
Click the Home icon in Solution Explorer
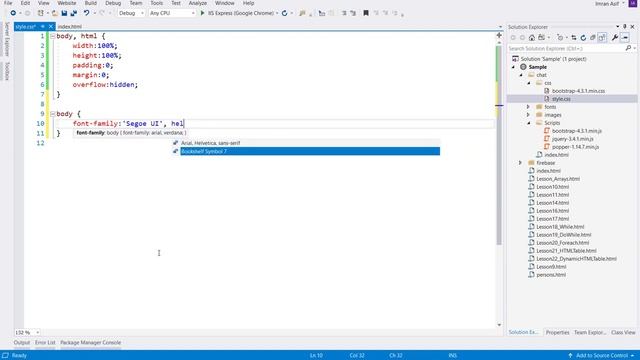pos(531,38)
